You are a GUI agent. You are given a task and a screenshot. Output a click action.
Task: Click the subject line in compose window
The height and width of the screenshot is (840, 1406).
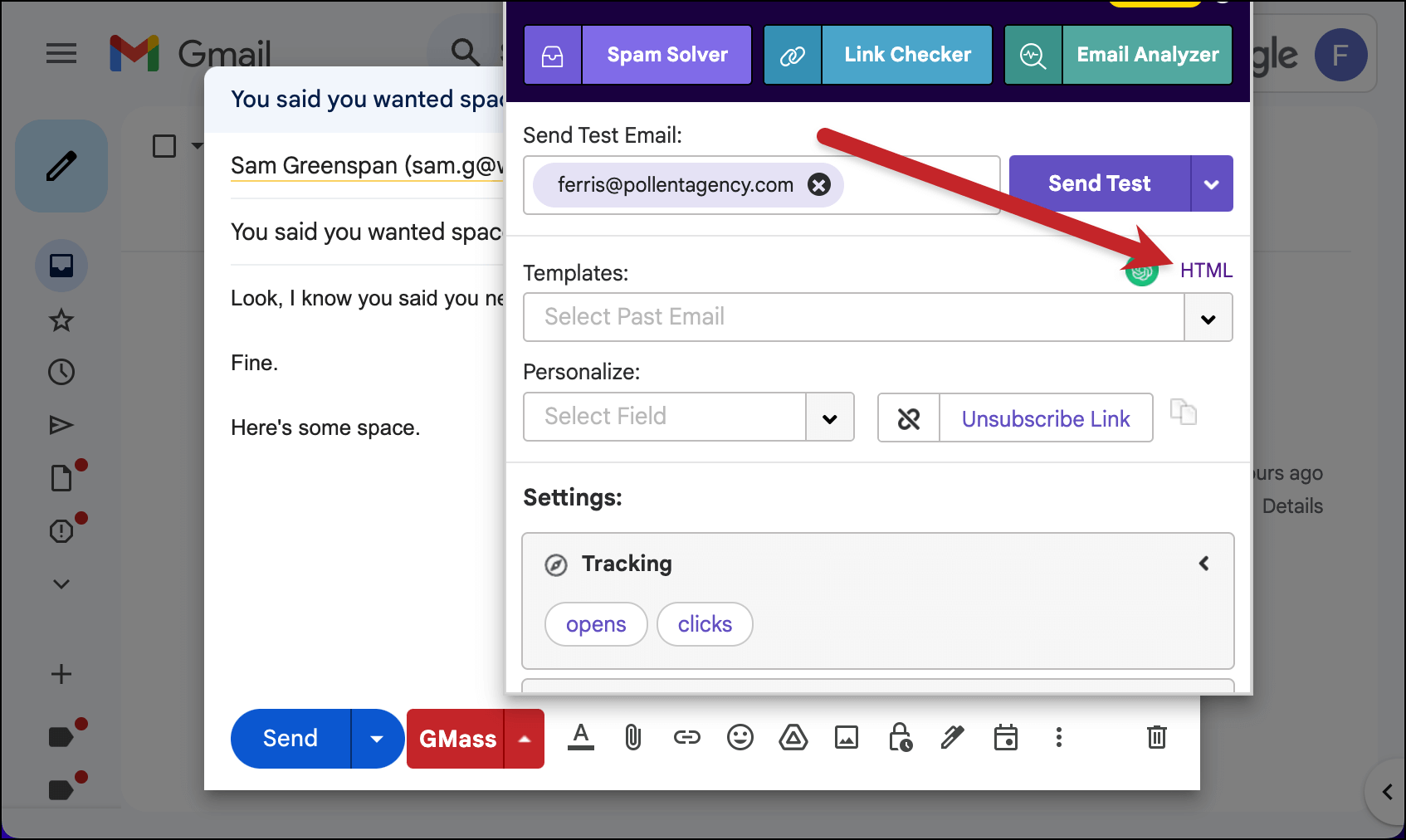367,232
